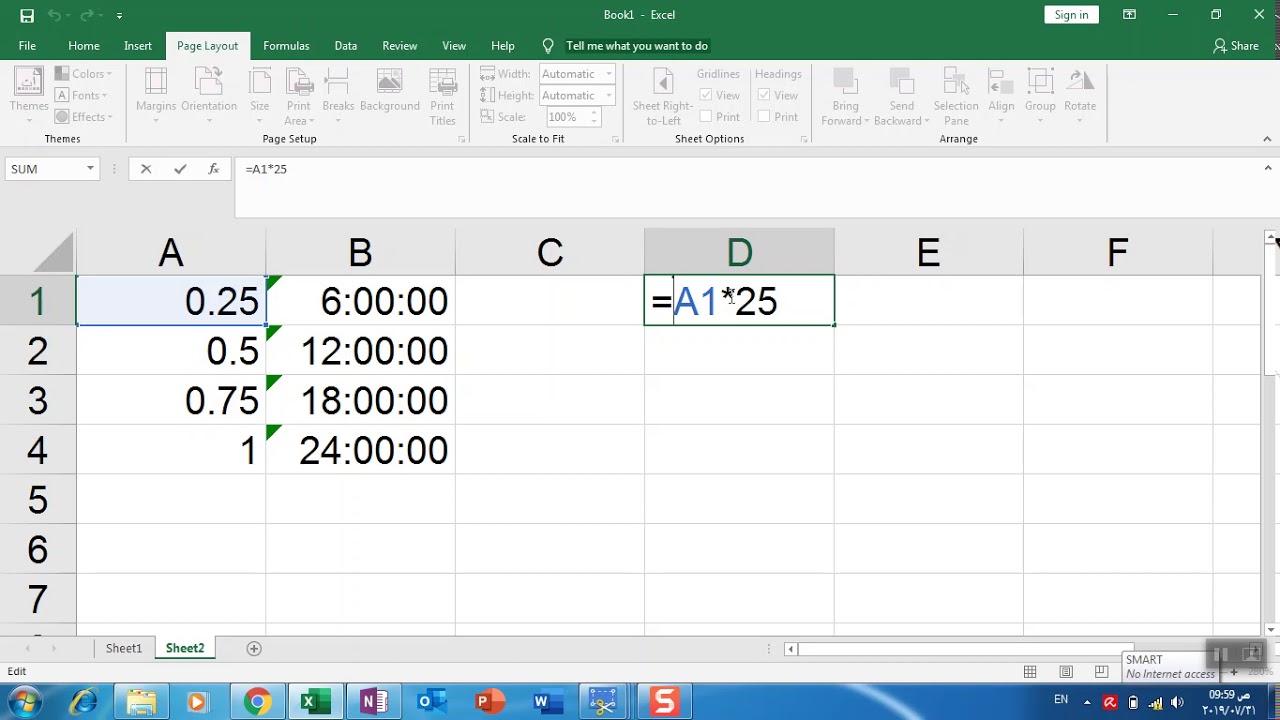The height and width of the screenshot is (720, 1280).
Task: Open the Selection Pane
Action: tap(956, 96)
